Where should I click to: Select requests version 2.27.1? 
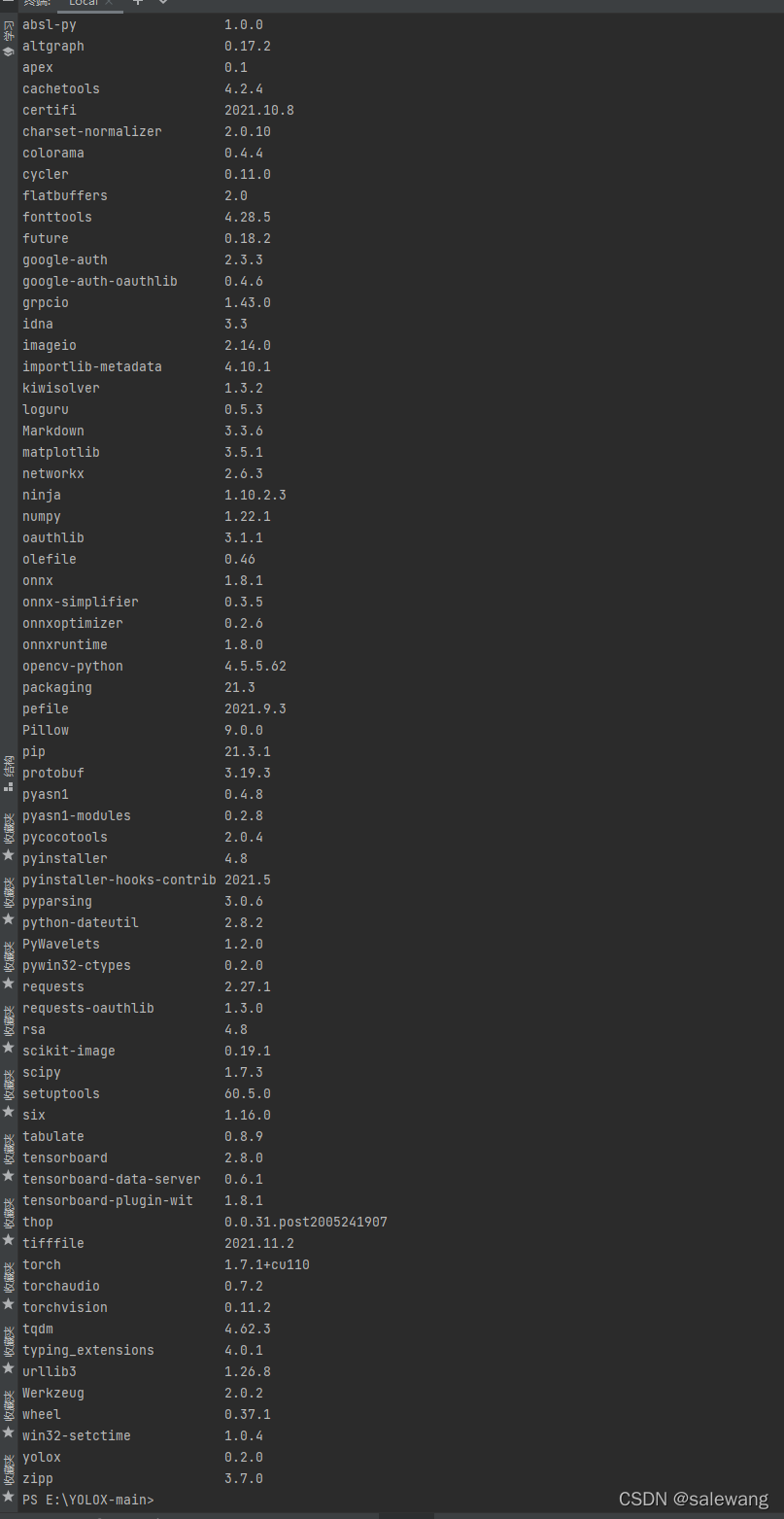[x=248, y=986]
